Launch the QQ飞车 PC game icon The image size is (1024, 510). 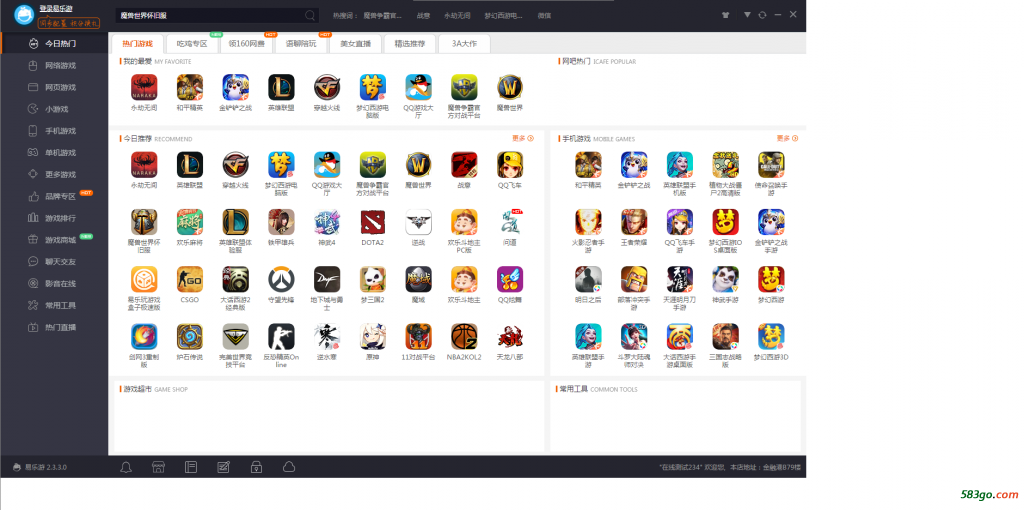509,165
